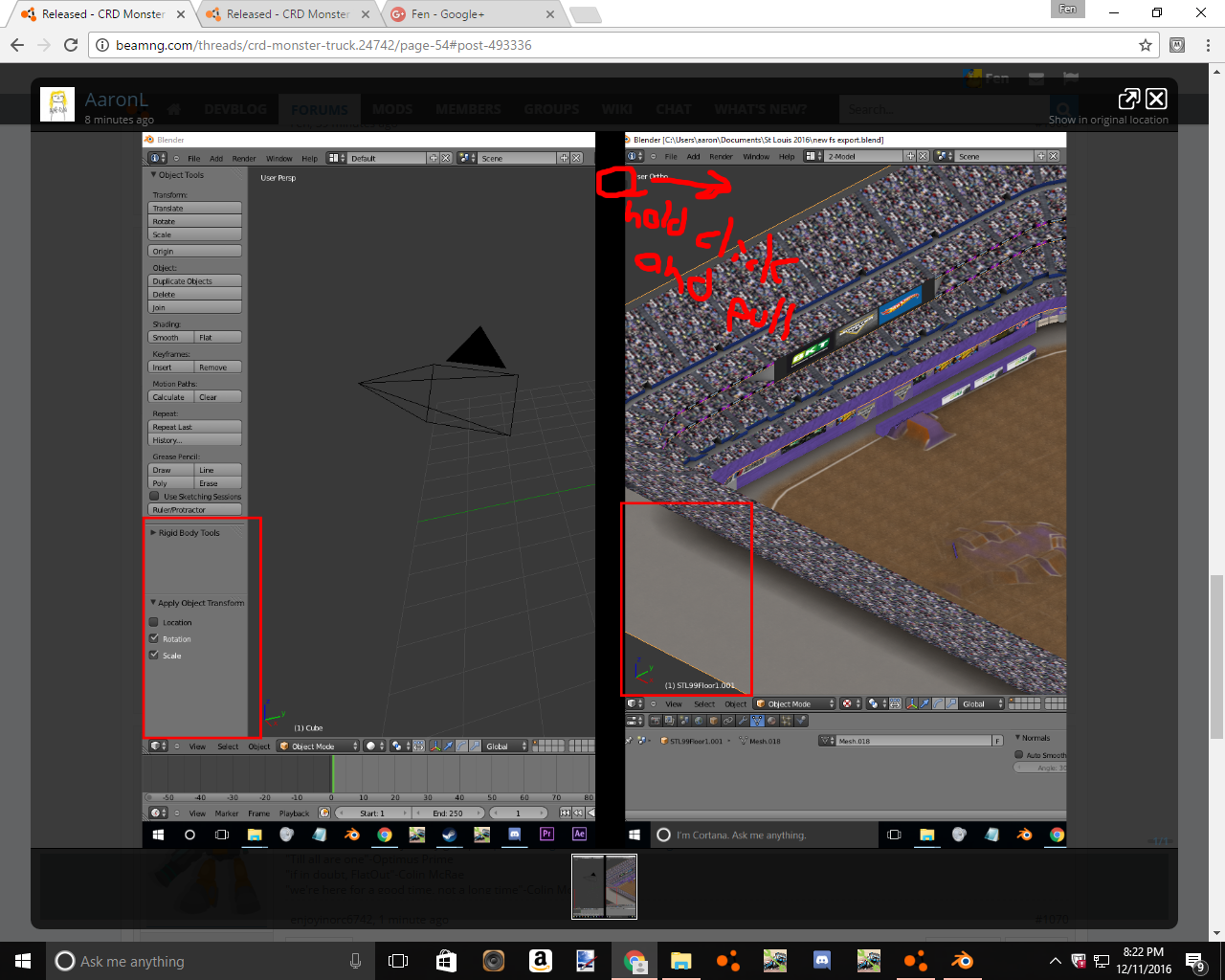Open Object Mode dropdown in left Blender
The image size is (1225, 980).
click(319, 746)
